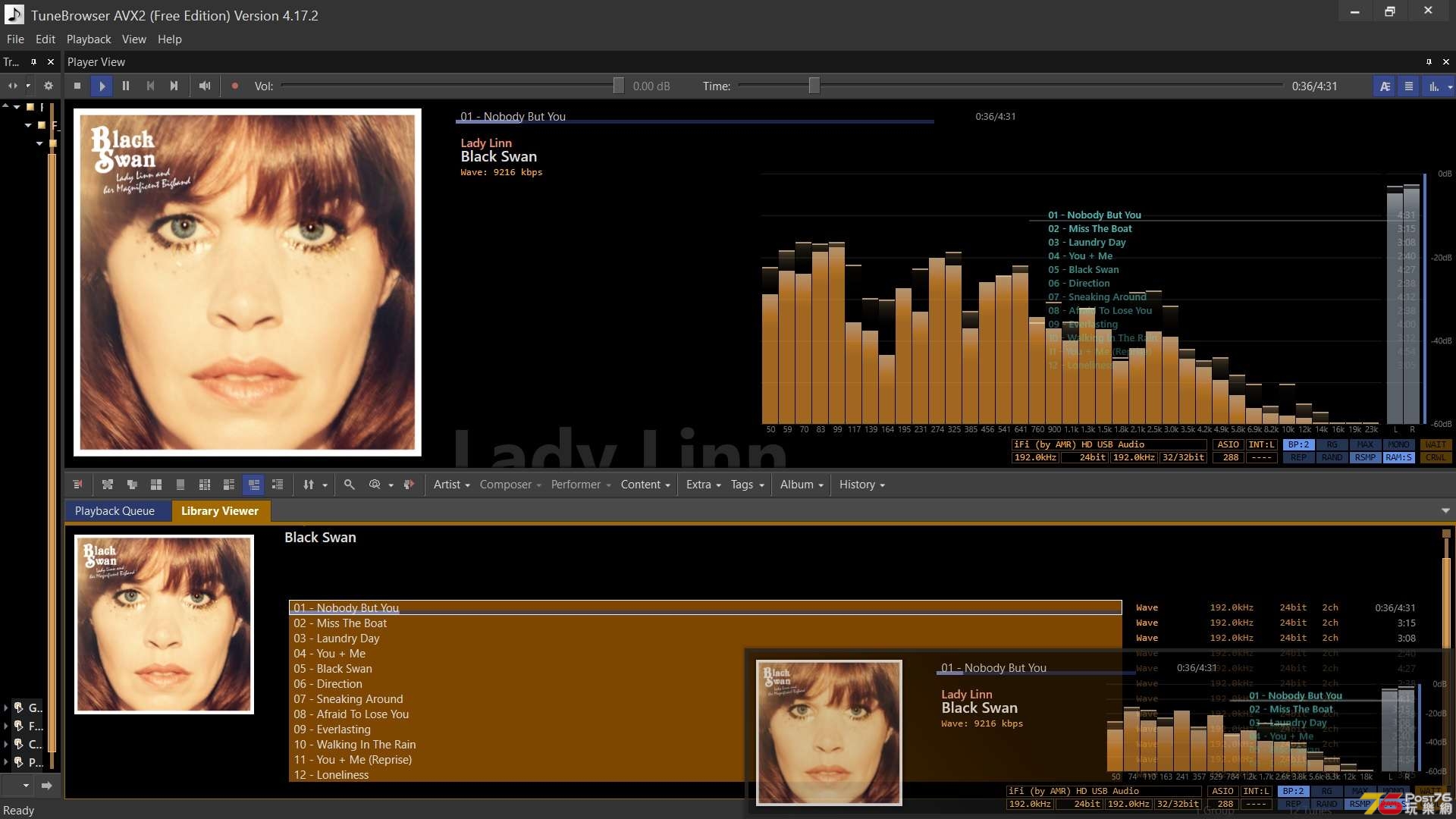
Task: Click the Play button in the player toolbar
Action: point(102,86)
